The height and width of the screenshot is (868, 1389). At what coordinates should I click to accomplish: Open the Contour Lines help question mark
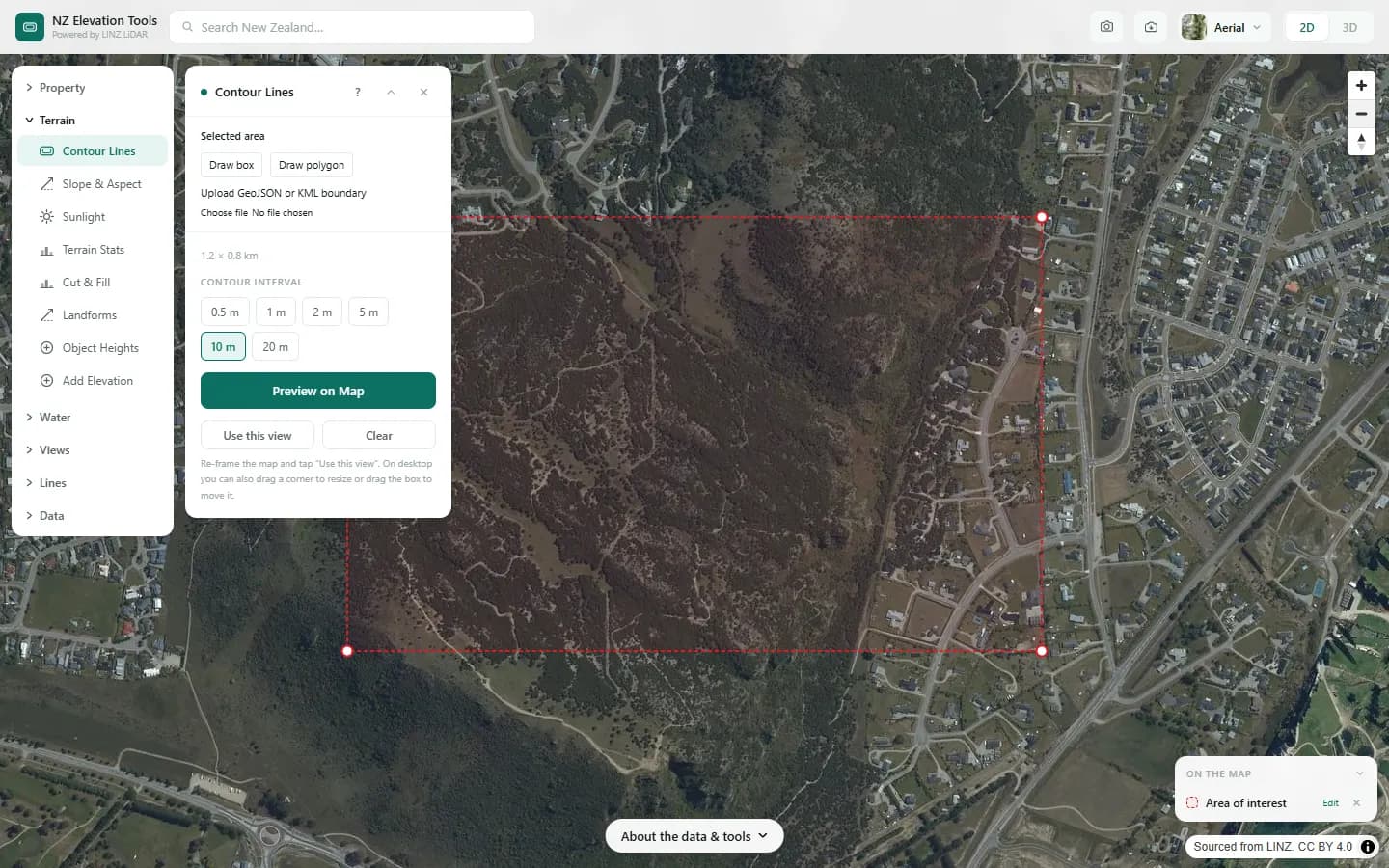[x=358, y=92]
